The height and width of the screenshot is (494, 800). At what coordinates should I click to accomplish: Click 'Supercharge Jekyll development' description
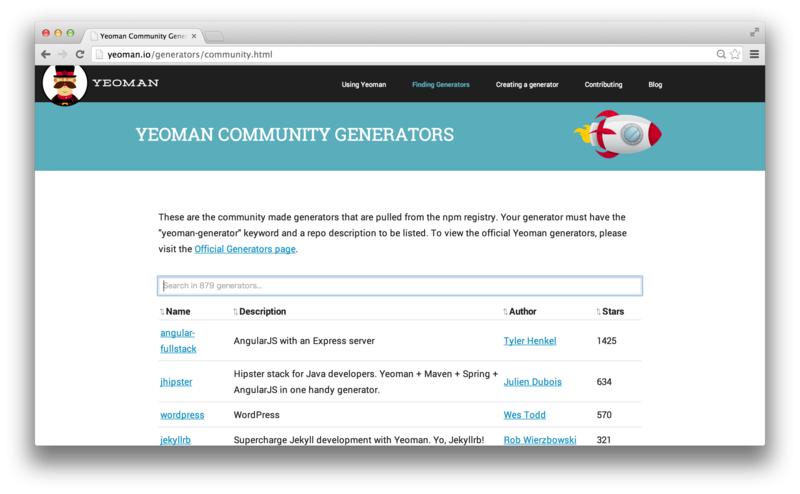coord(359,440)
